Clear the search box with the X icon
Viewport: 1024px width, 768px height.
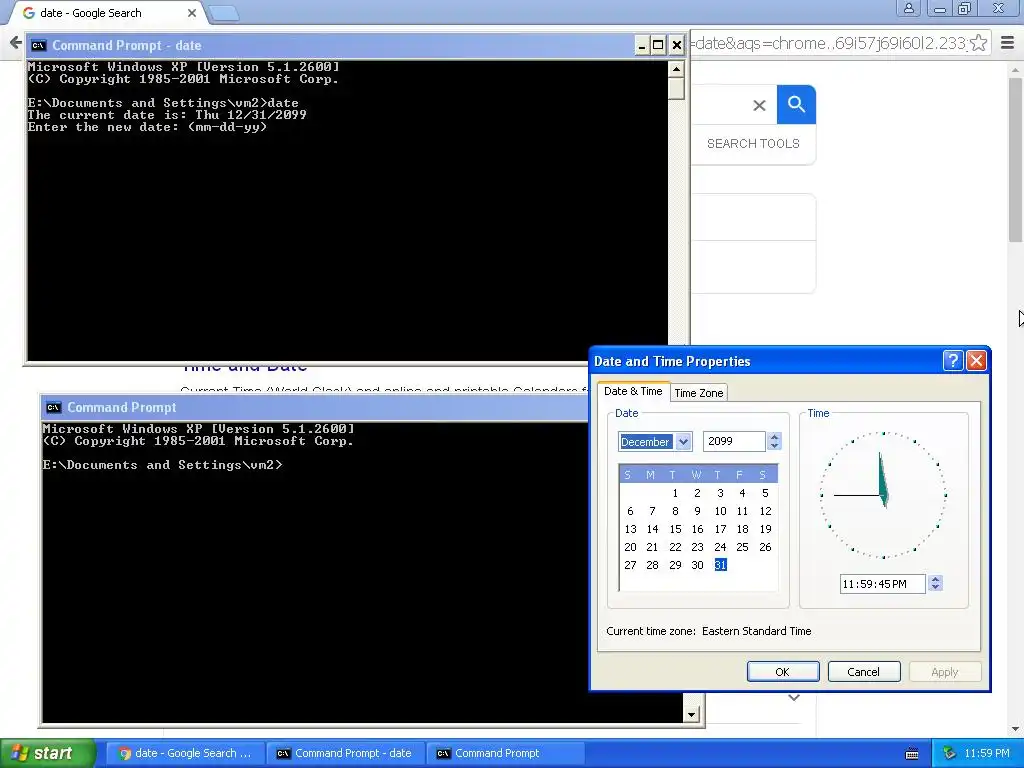pos(759,105)
